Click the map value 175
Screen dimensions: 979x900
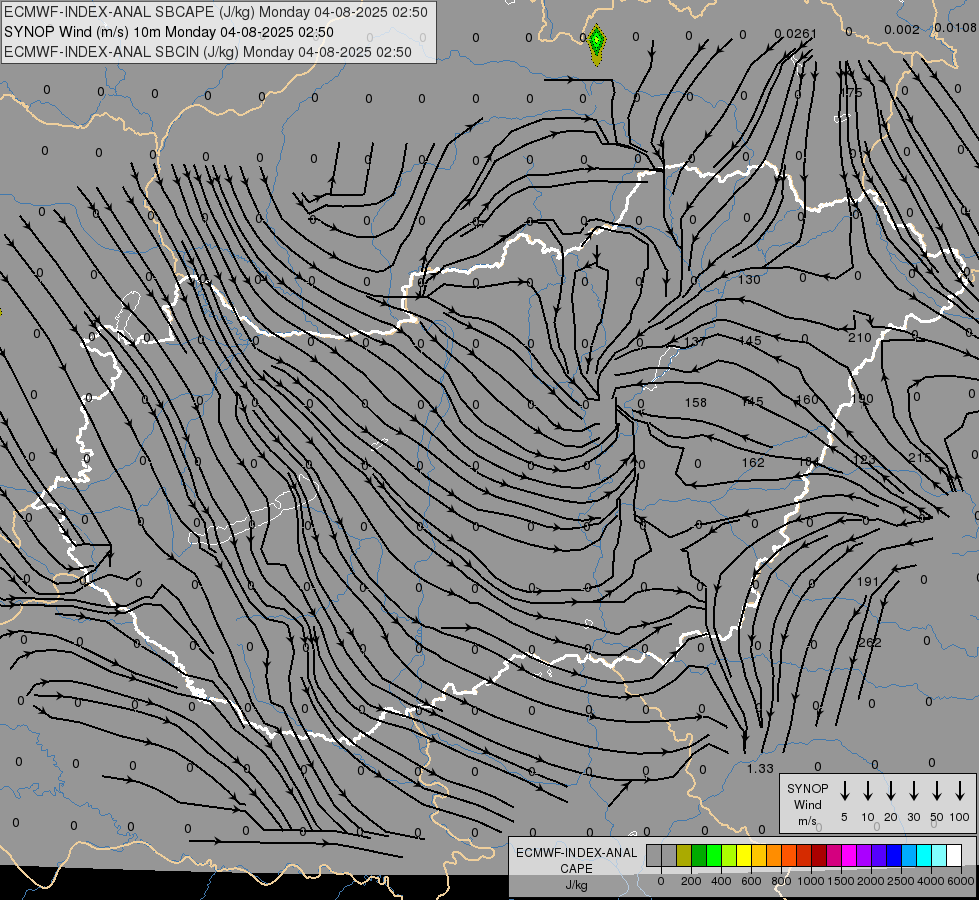[851, 92]
